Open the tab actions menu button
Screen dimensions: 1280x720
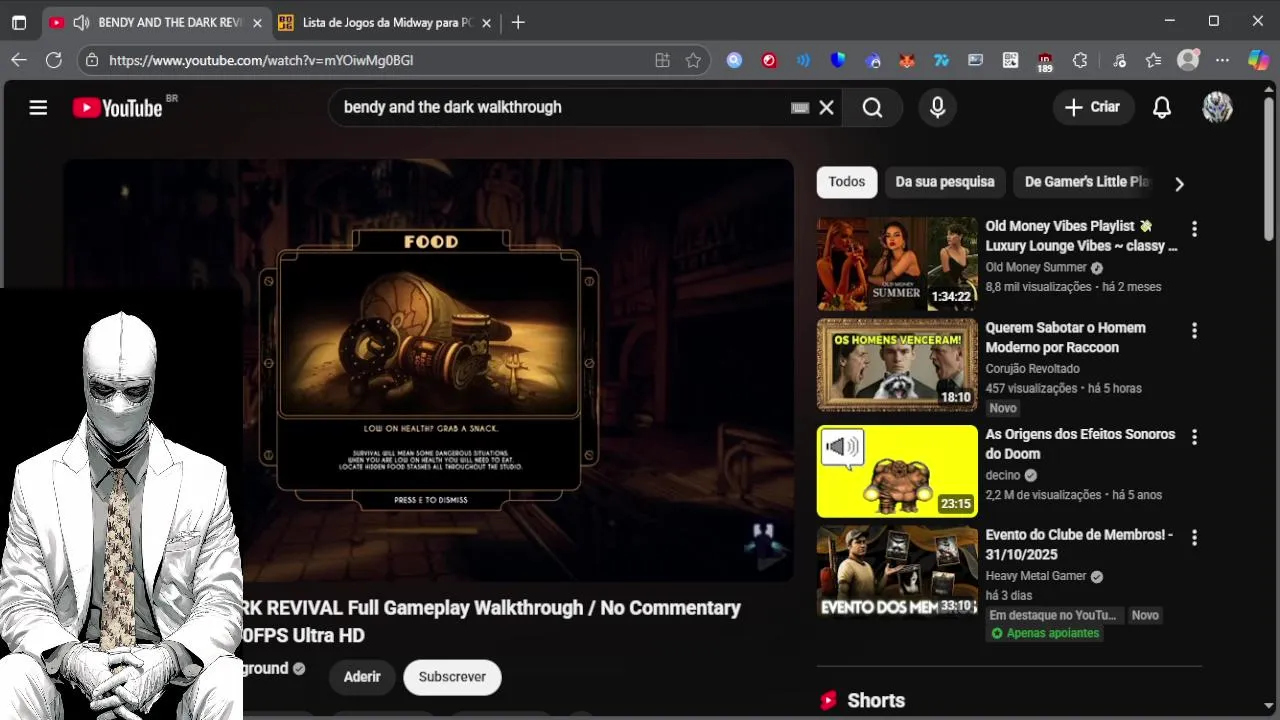point(19,22)
